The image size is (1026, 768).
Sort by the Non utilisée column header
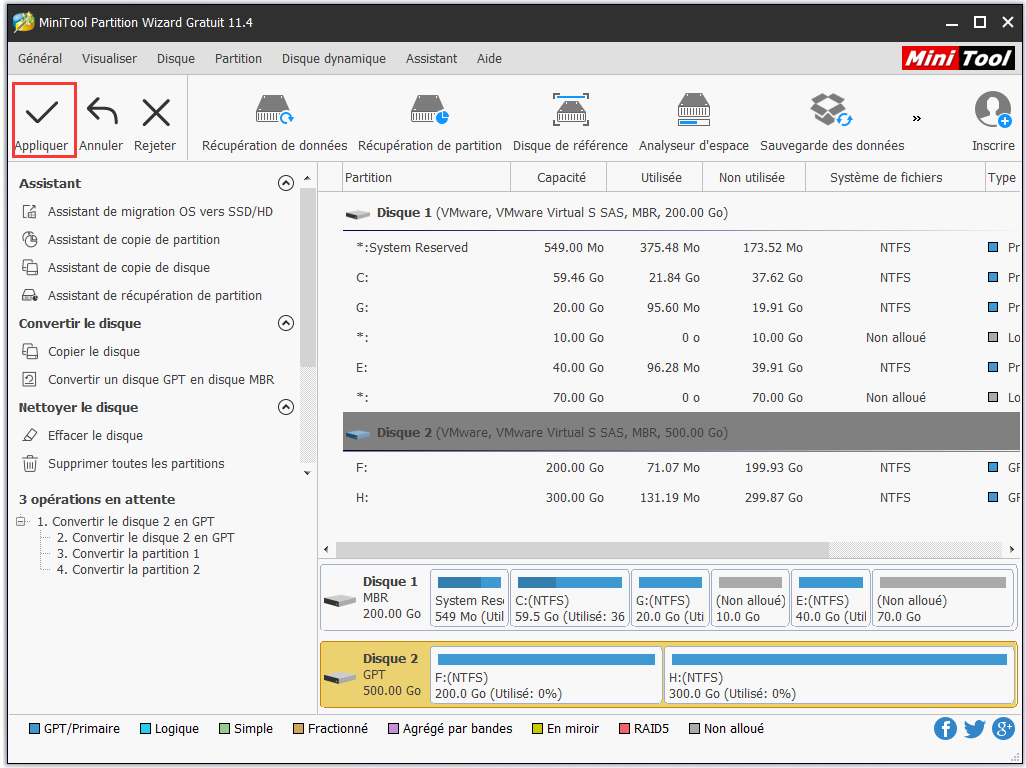coord(754,177)
